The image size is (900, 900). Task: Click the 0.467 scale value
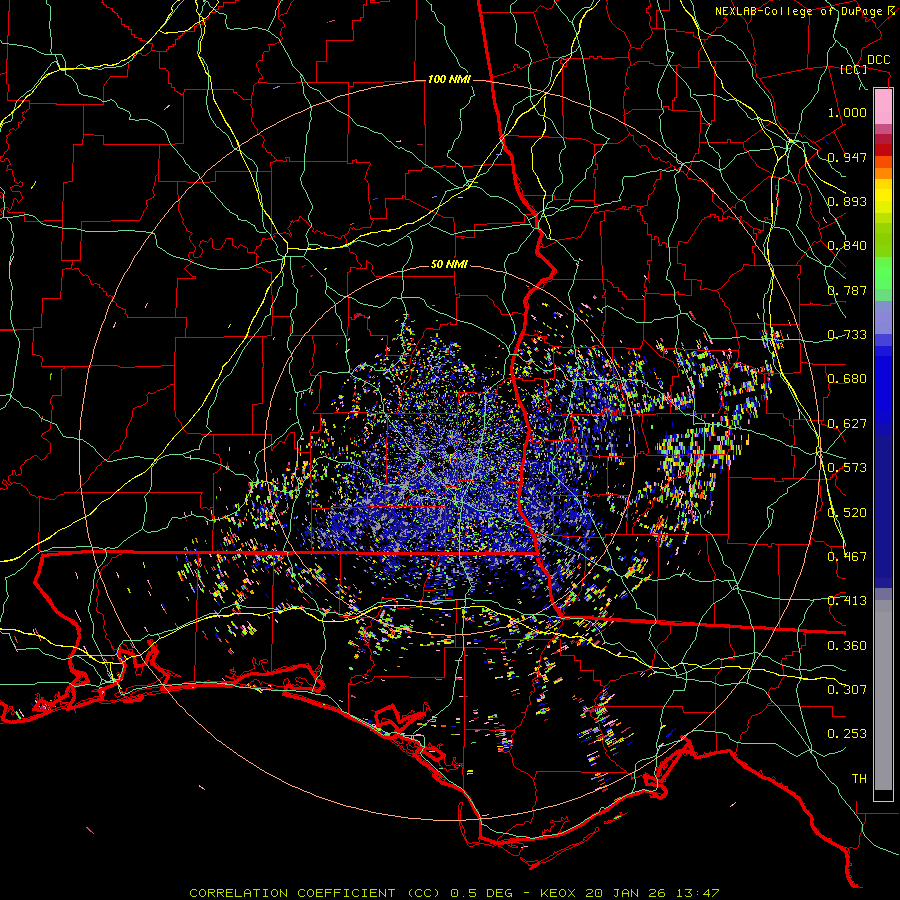coord(847,557)
